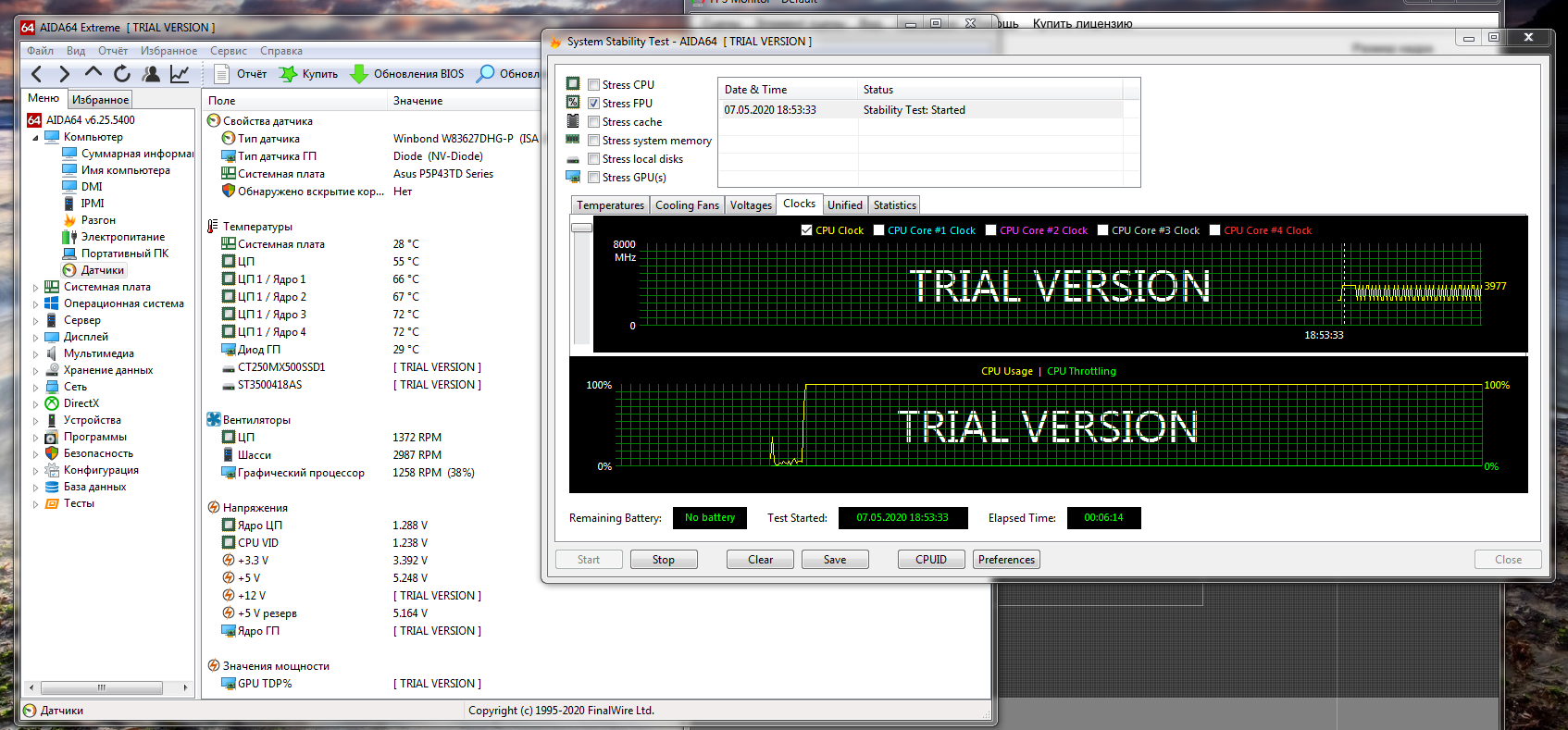Image resolution: width=1568 pixels, height=730 pixels.
Task: Expand the Дисплей tree node
Action: (x=36, y=338)
